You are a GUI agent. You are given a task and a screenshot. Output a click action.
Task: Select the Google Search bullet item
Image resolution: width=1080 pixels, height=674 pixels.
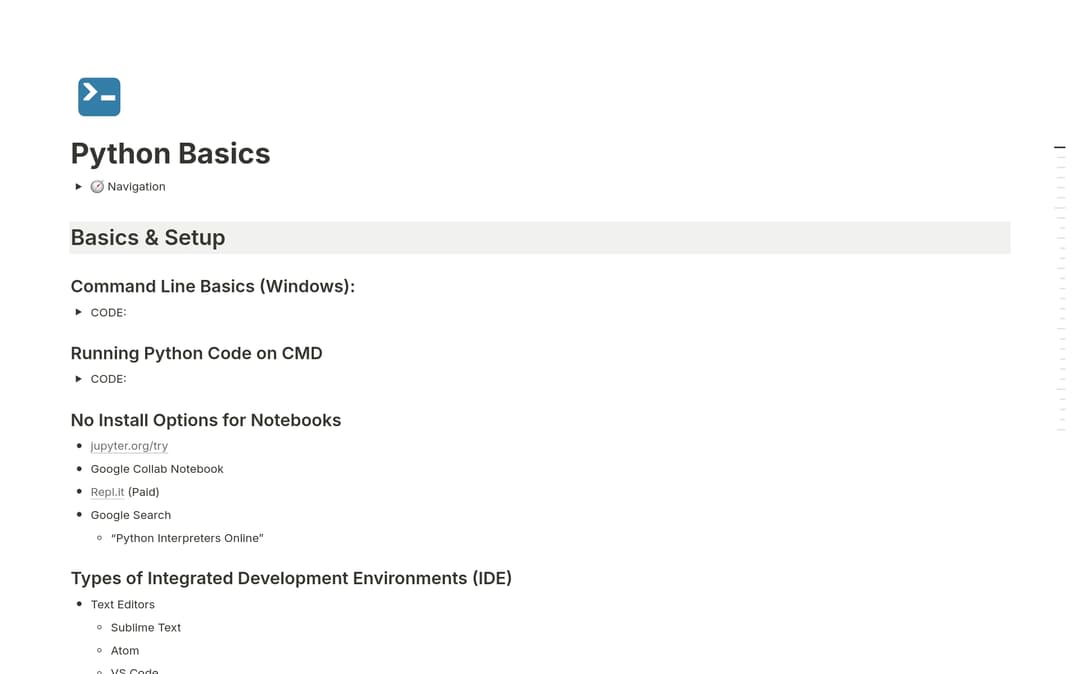coord(131,514)
